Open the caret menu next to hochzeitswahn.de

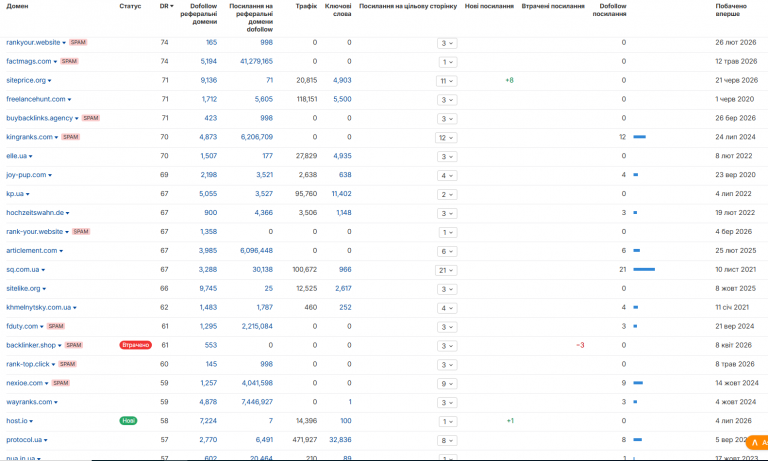(68, 213)
